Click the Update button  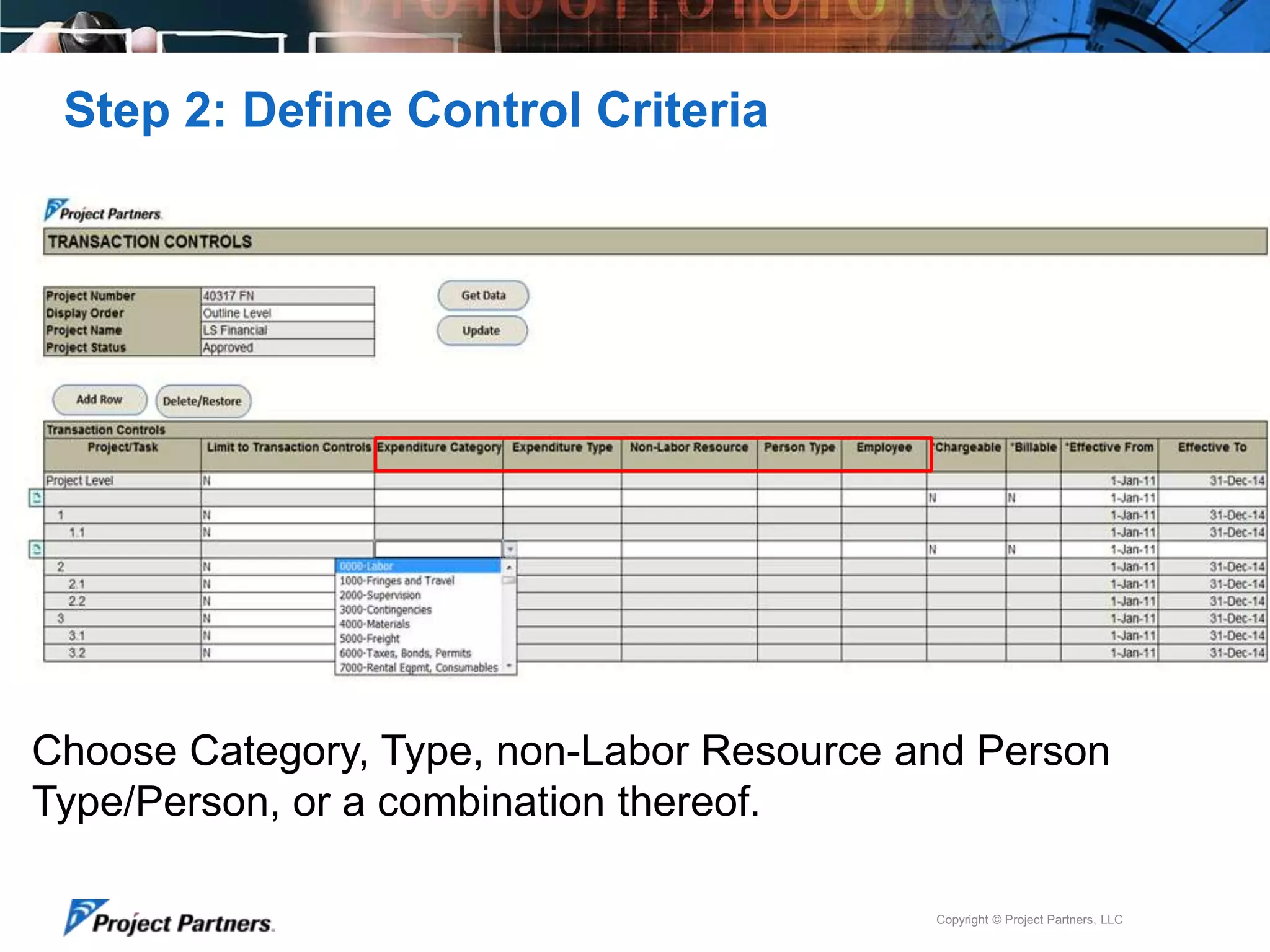[482, 331]
